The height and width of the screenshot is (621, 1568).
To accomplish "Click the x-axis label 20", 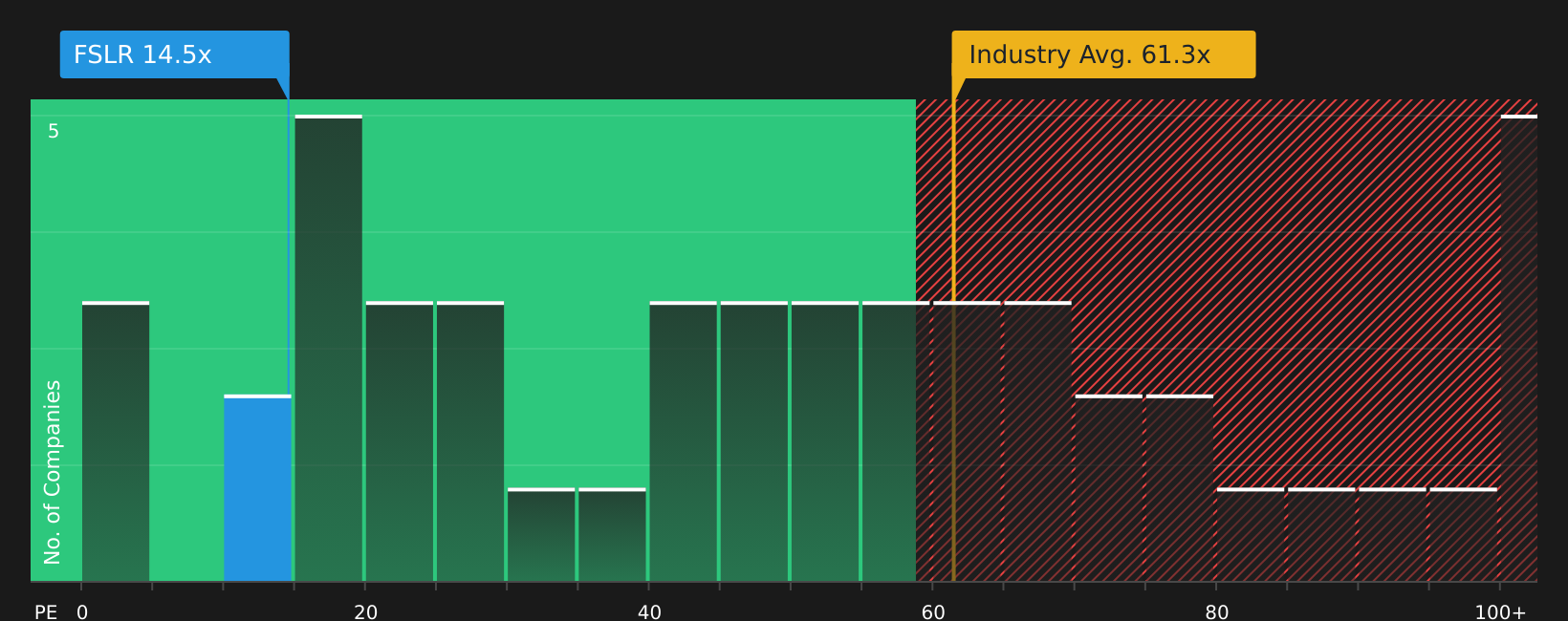I will [x=365, y=611].
